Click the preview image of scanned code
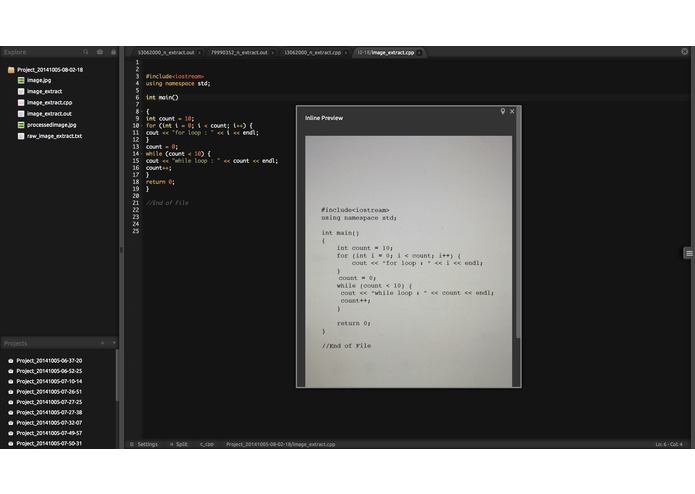This screenshot has width=695, height=494. click(408, 261)
